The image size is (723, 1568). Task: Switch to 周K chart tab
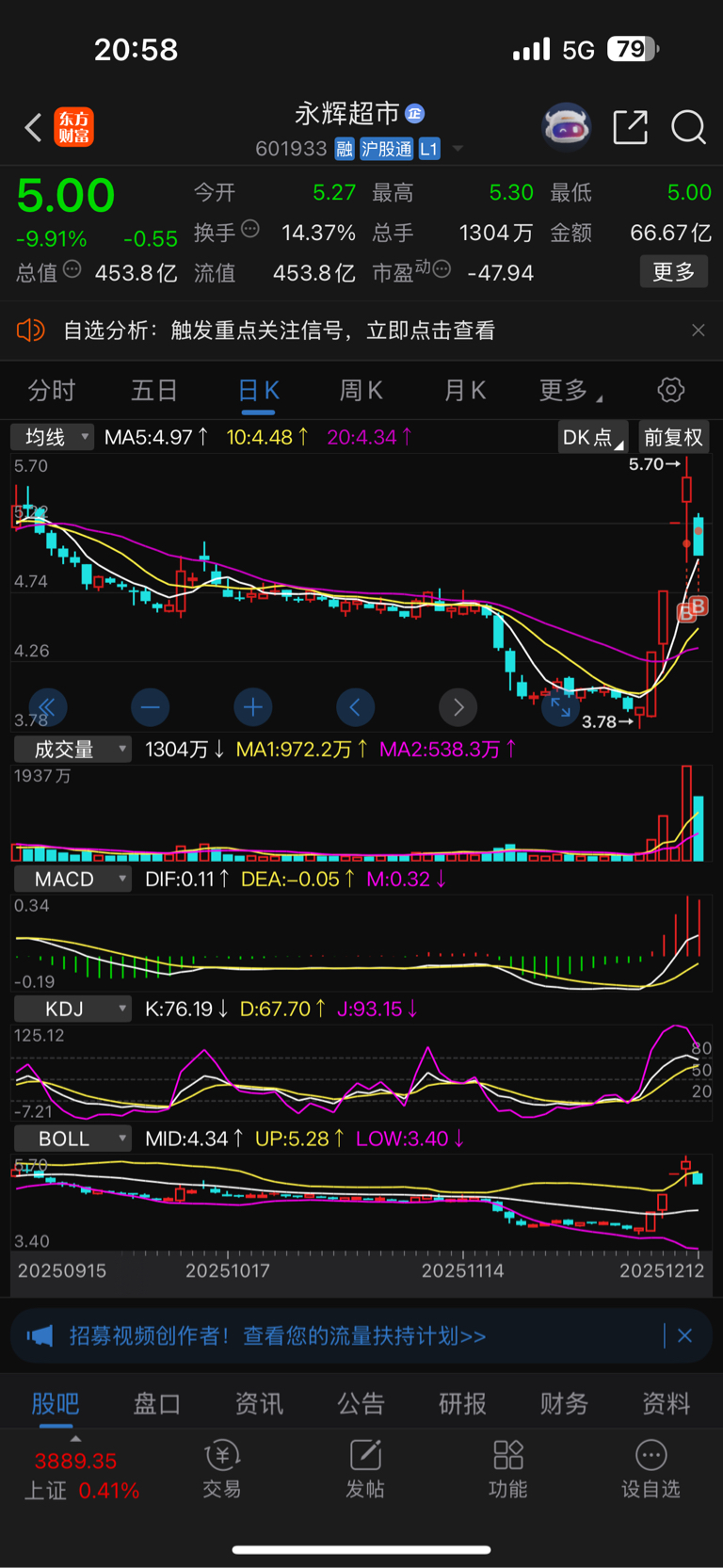click(x=361, y=391)
